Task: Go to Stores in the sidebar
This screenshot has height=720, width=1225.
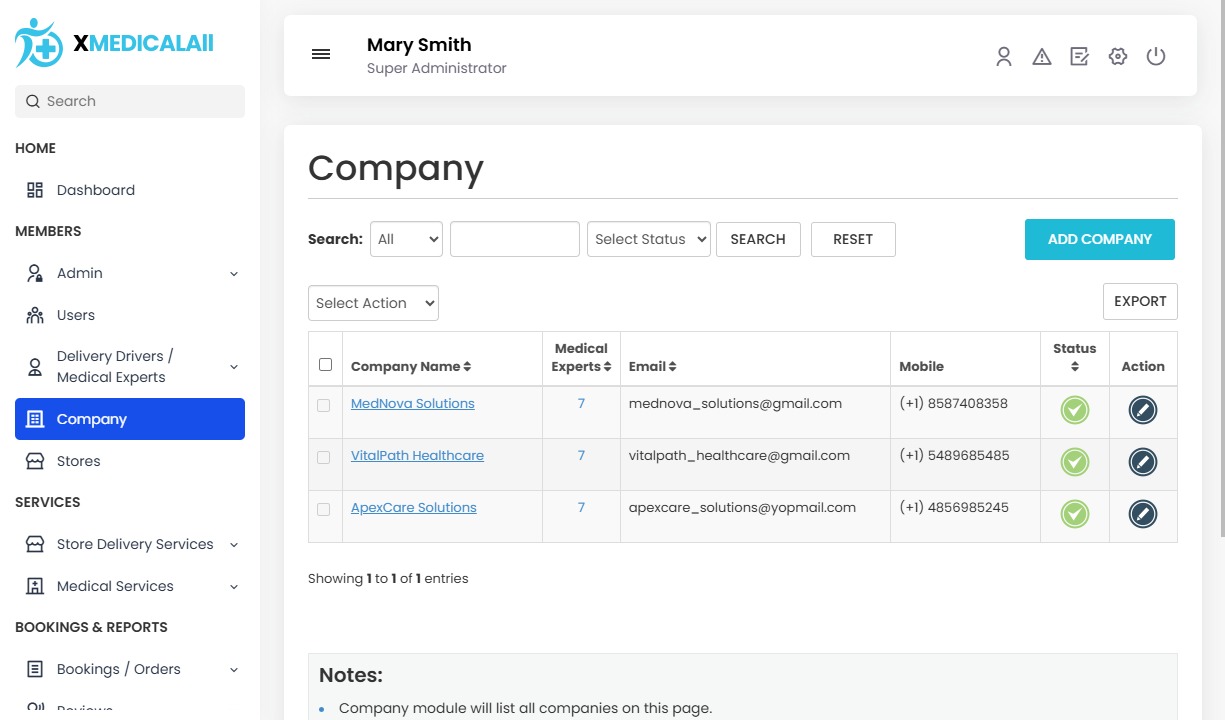Action: coord(79,461)
